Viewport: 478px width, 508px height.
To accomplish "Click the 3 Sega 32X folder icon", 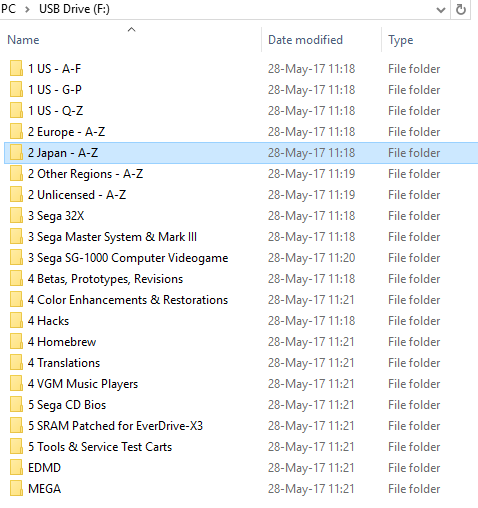I will tap(16, 216).
